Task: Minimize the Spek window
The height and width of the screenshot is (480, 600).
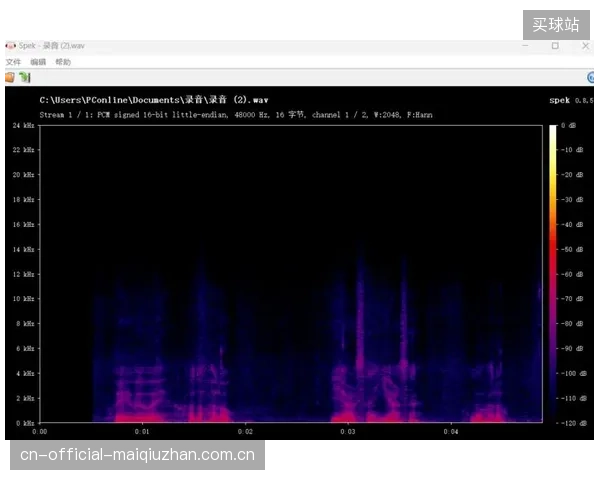Action: (525, 46)
